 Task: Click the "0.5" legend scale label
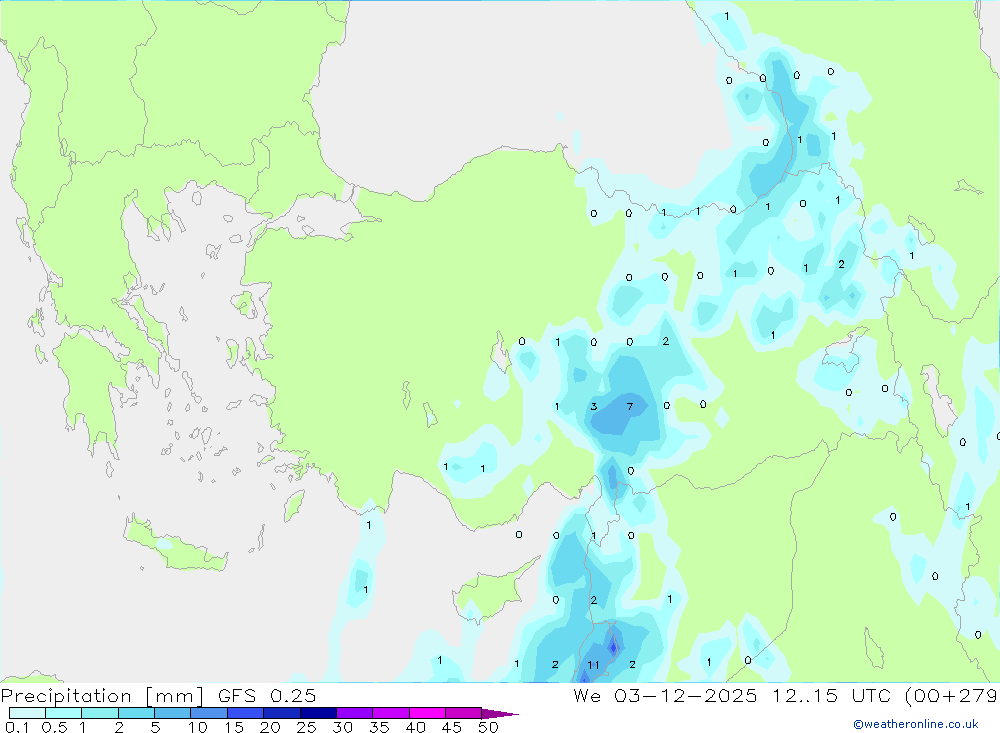click(x=54, y=727)
